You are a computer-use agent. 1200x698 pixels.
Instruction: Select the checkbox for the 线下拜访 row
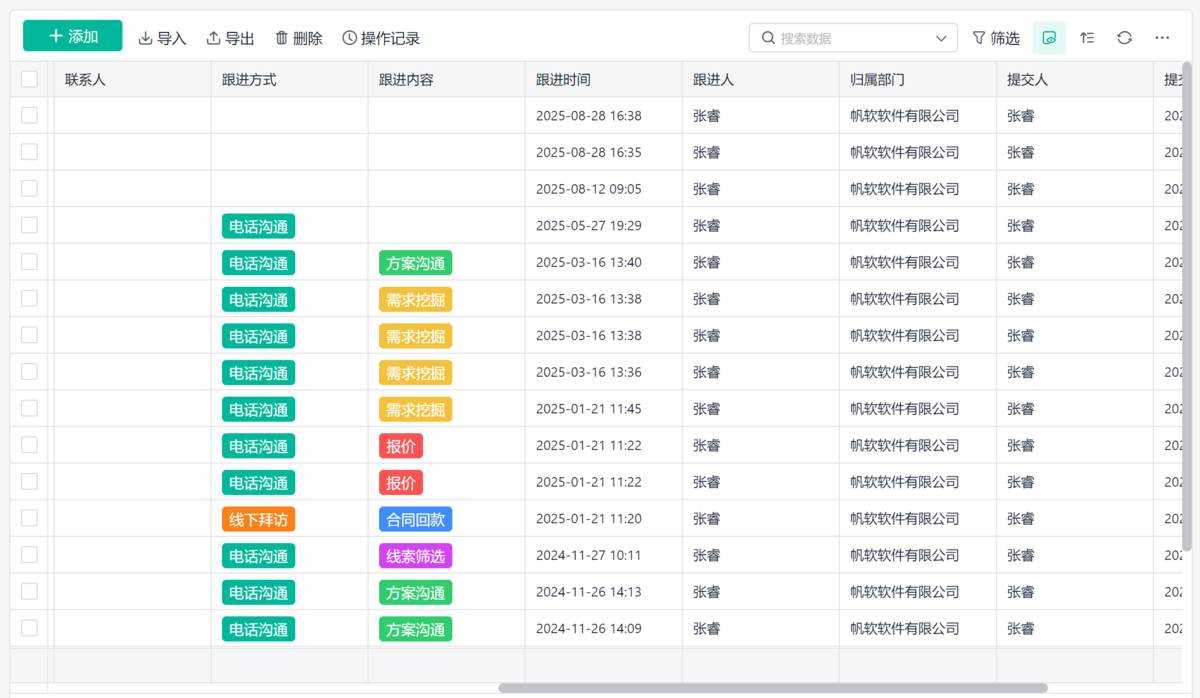[29, 518]
